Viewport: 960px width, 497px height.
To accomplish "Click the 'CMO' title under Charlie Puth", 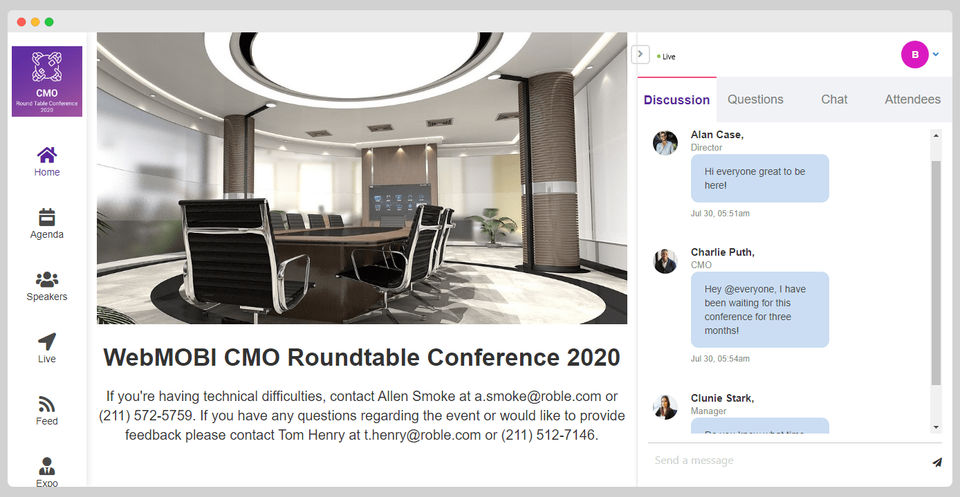I will point(701,265).
